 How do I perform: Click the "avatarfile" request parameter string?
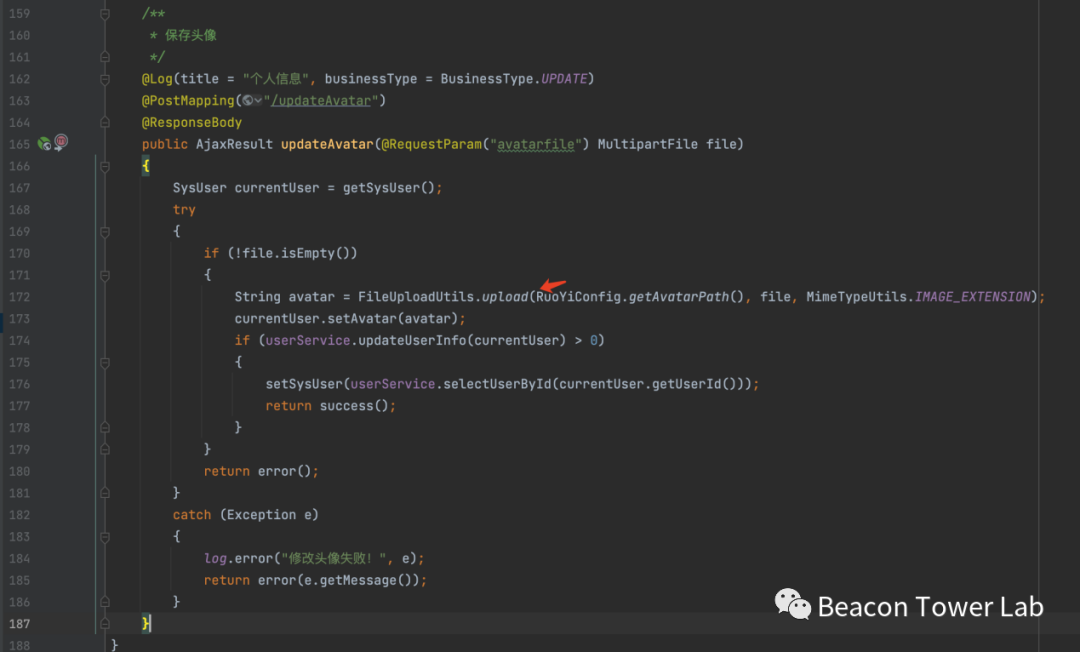[x=536, y=144]
